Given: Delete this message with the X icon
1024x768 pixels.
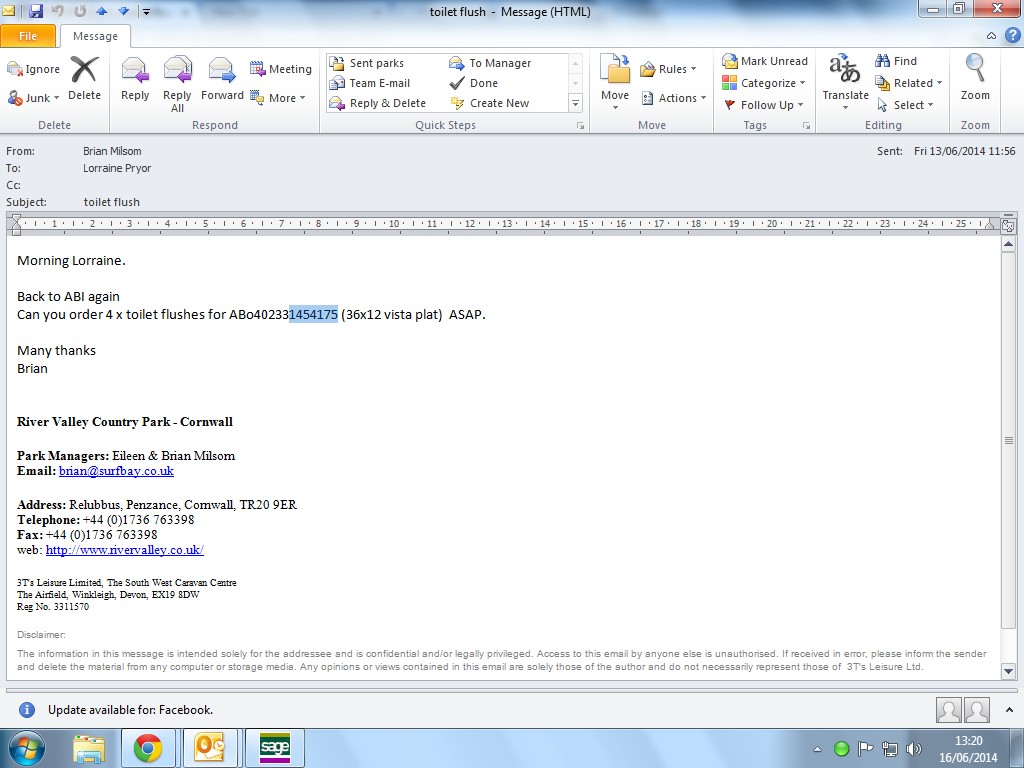Looking at the screenshot, I should [84, 79].
